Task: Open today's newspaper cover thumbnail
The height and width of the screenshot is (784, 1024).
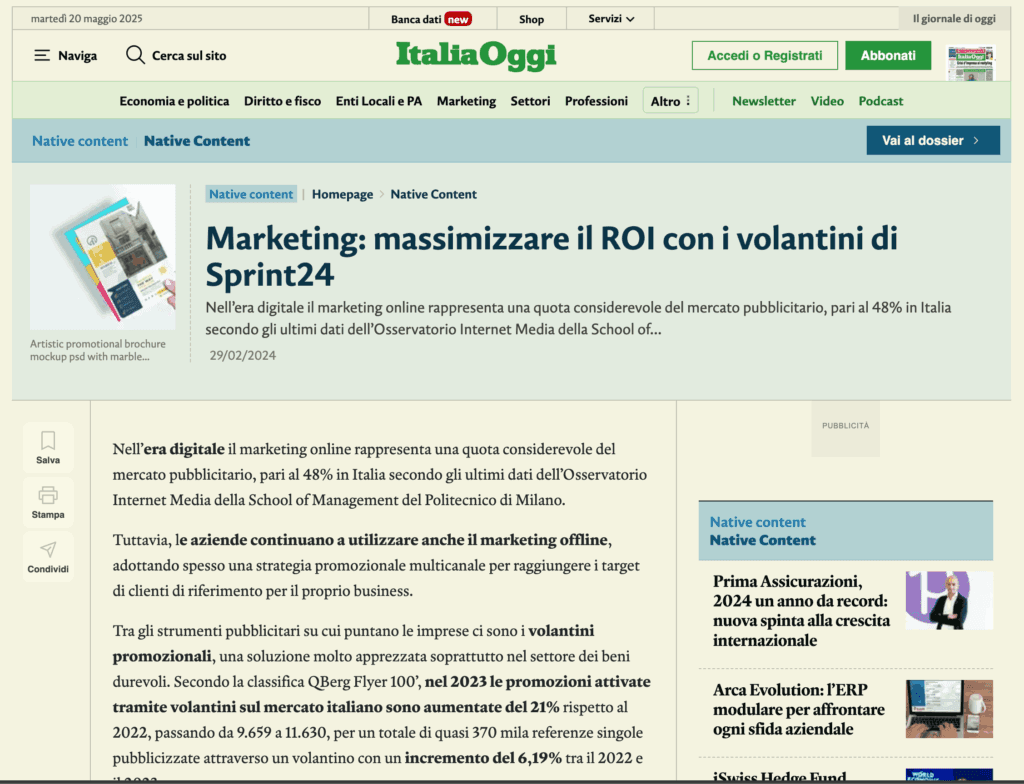Action: [970, 62]
